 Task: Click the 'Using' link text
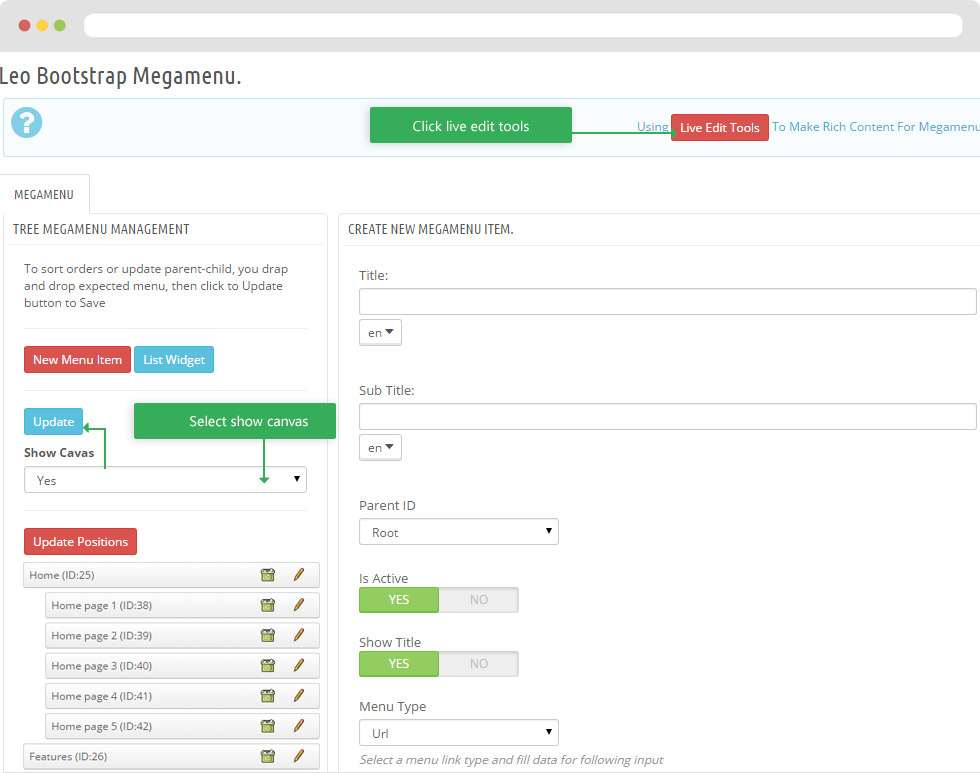click(x=652, y=126)
